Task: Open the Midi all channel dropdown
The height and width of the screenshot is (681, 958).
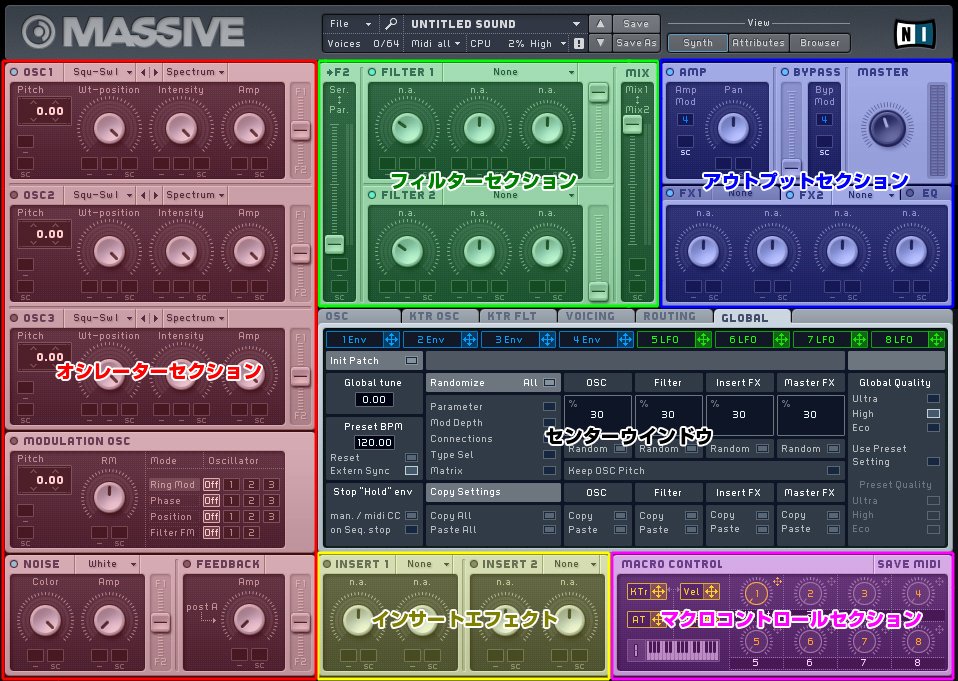Action: click(x=435, y=43)
